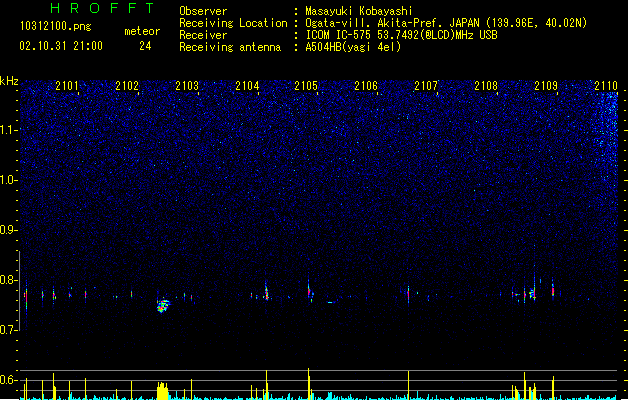Click the 2108 time marker
The image size is (629, 400).
486,85
